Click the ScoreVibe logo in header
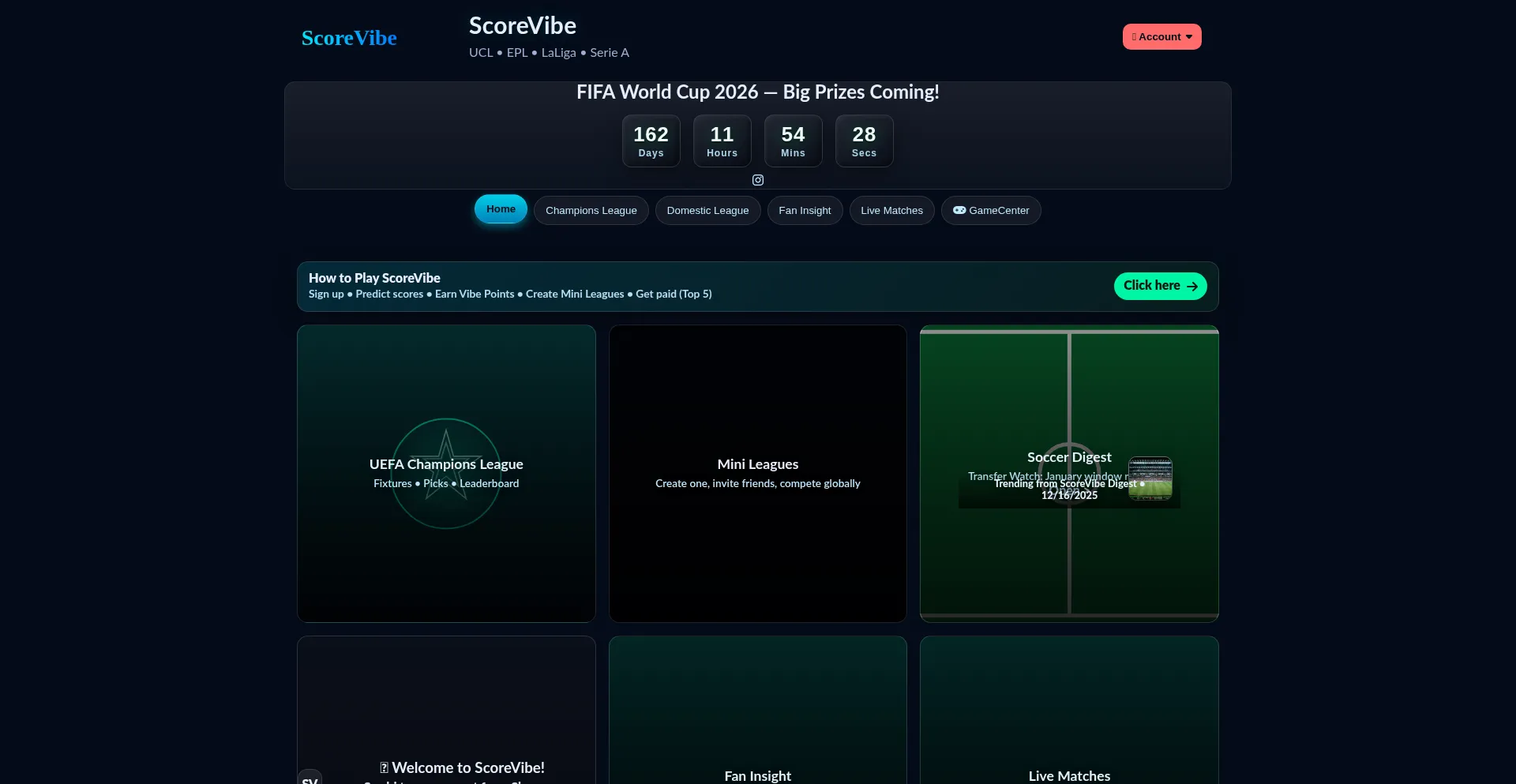Image resolution: width=1516 pixels, height=784 pixels. (x=349, y=38)
